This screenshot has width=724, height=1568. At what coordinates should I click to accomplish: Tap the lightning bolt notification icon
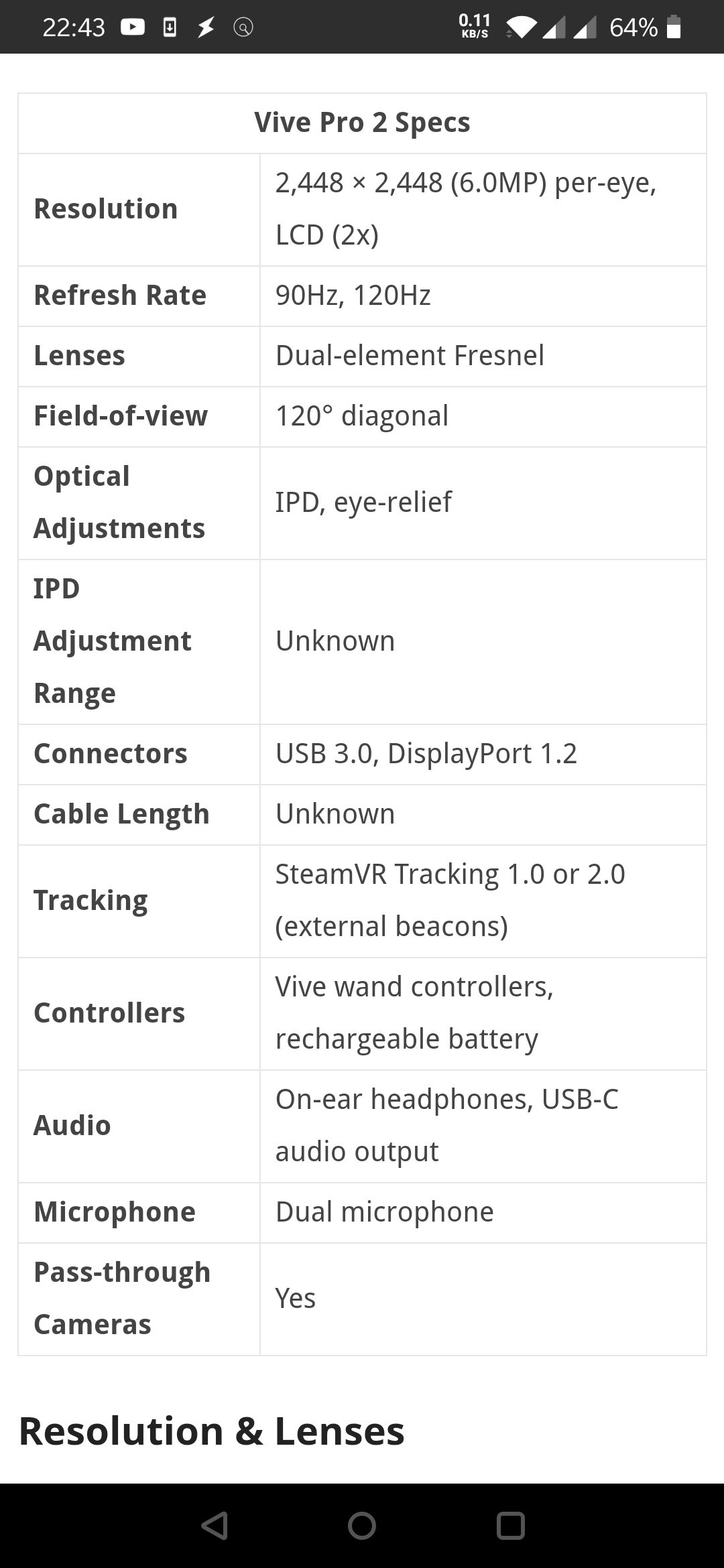point(206,27)
